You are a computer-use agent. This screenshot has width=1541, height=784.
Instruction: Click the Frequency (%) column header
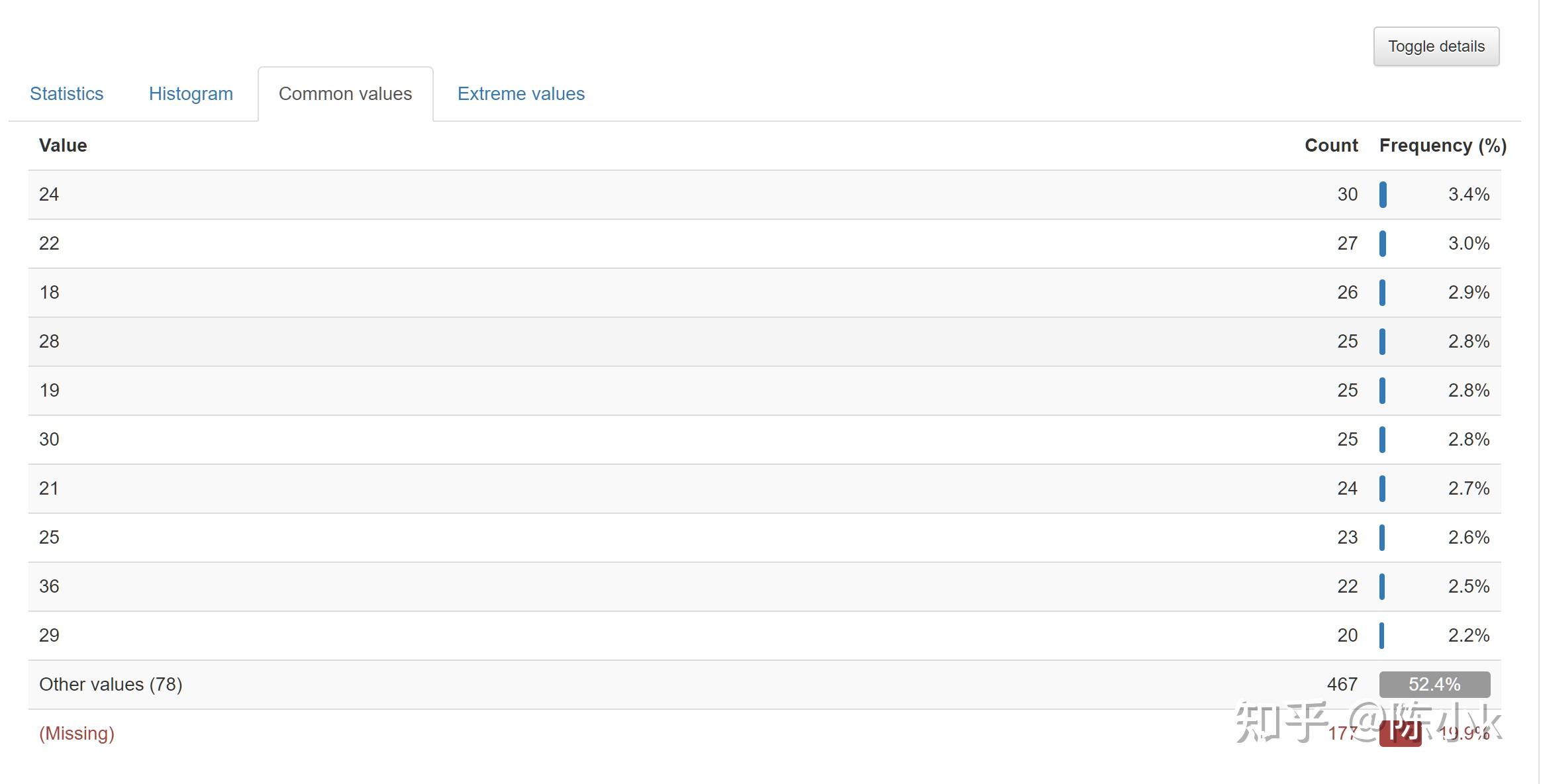click(1442, 146)
